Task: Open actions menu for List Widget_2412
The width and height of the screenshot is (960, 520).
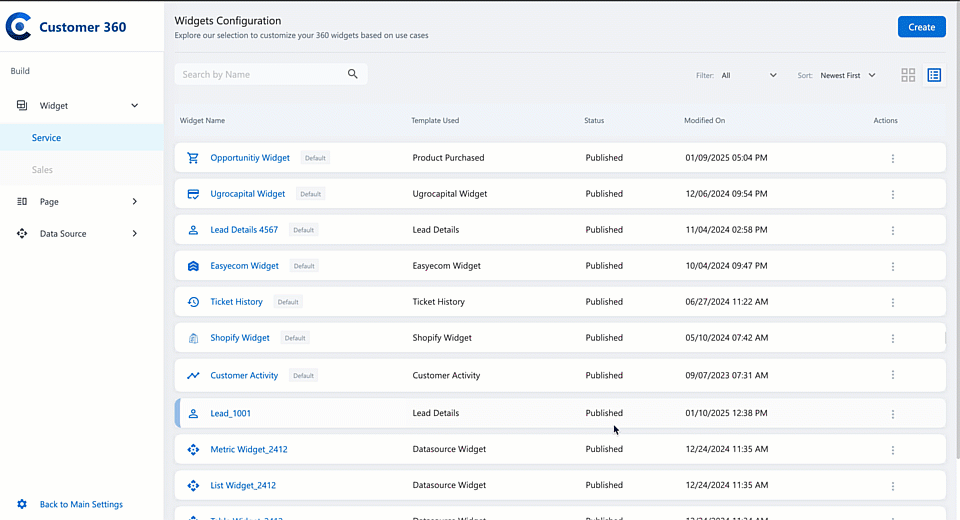Action: pyautogui.click(x=893, y=486)
